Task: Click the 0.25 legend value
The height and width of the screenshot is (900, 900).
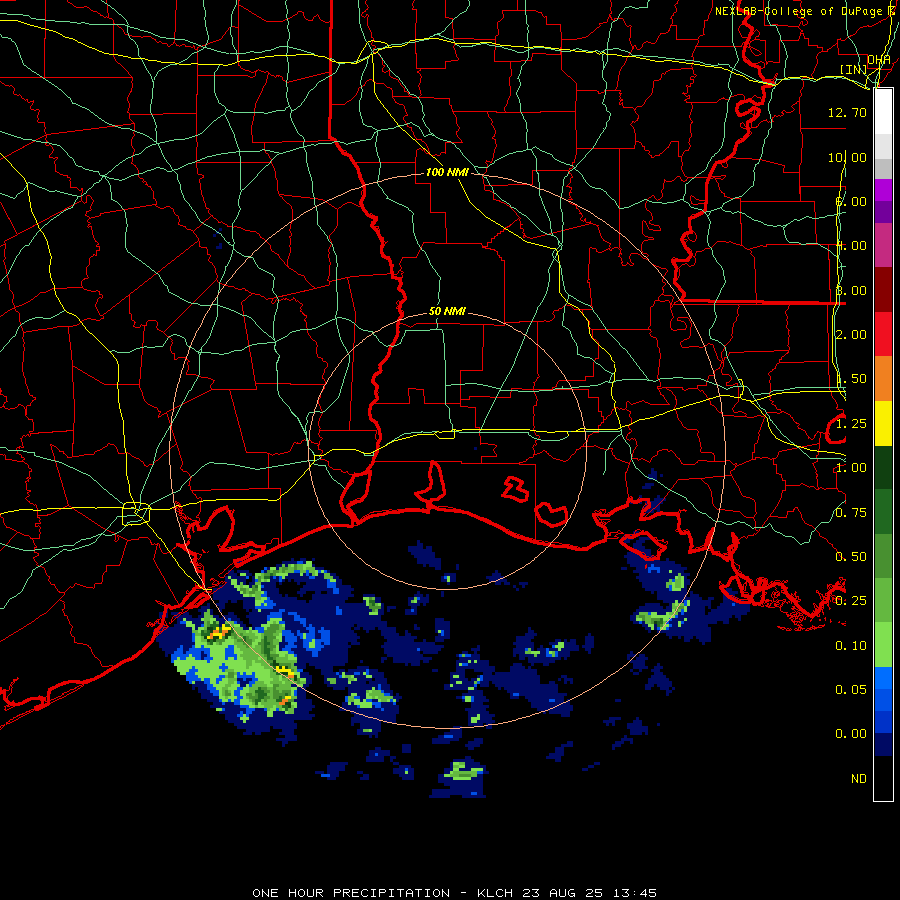Action: pos(851,601)
